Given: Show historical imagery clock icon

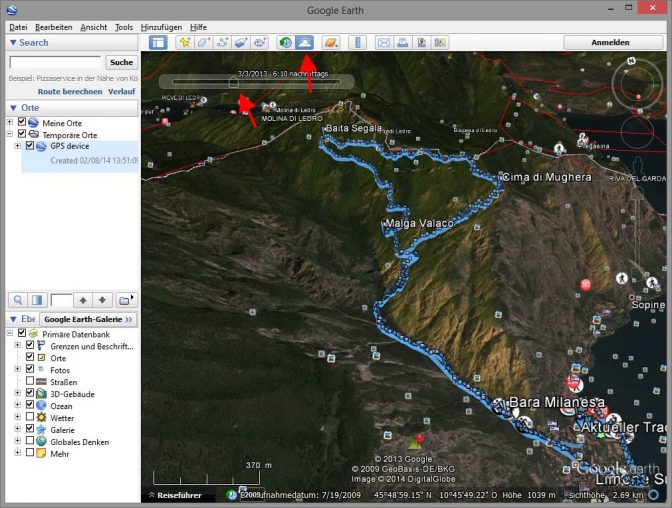Looking at the screenshot, I should 285,42.
